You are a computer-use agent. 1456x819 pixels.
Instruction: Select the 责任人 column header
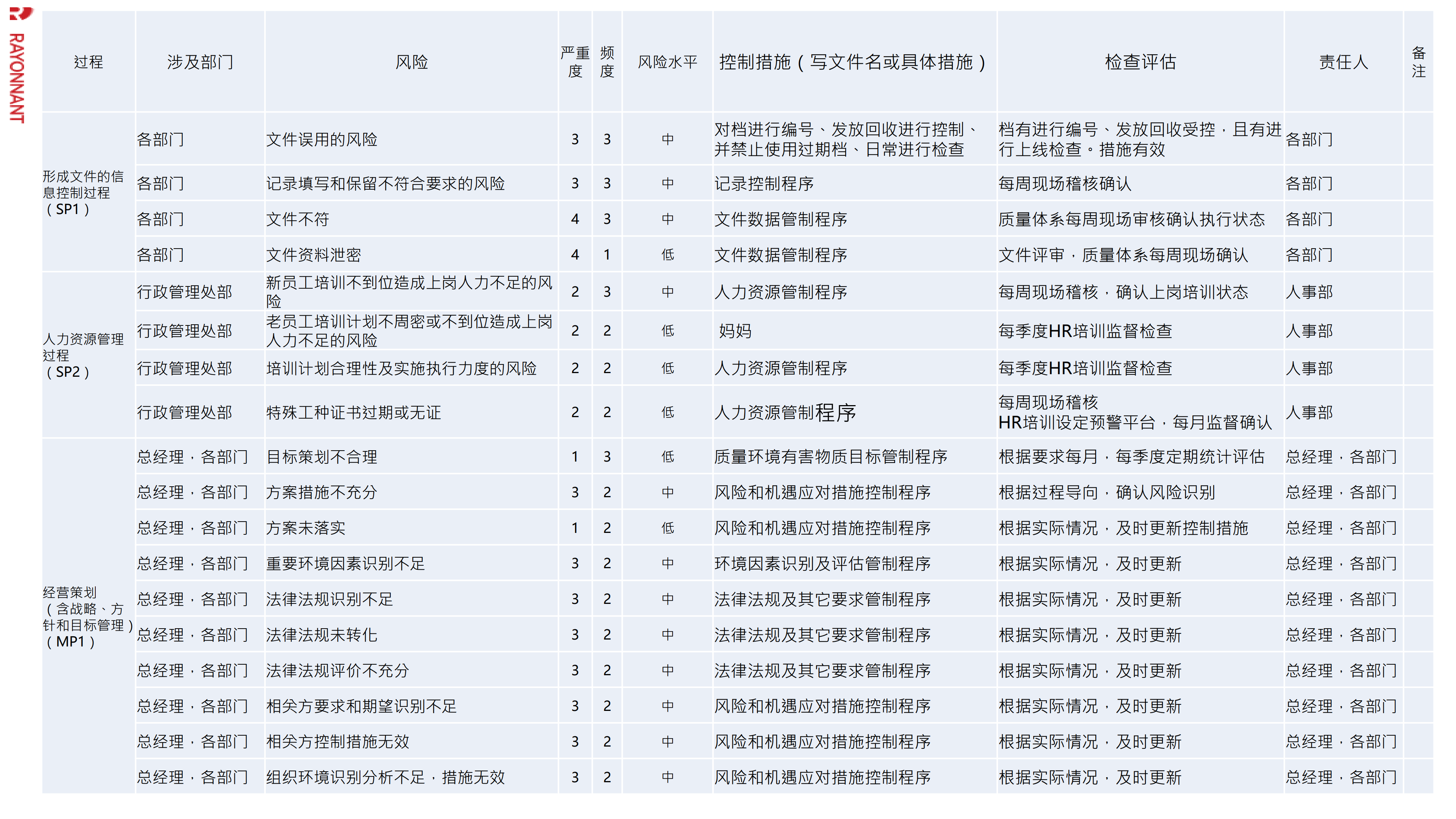point(1344,62)
